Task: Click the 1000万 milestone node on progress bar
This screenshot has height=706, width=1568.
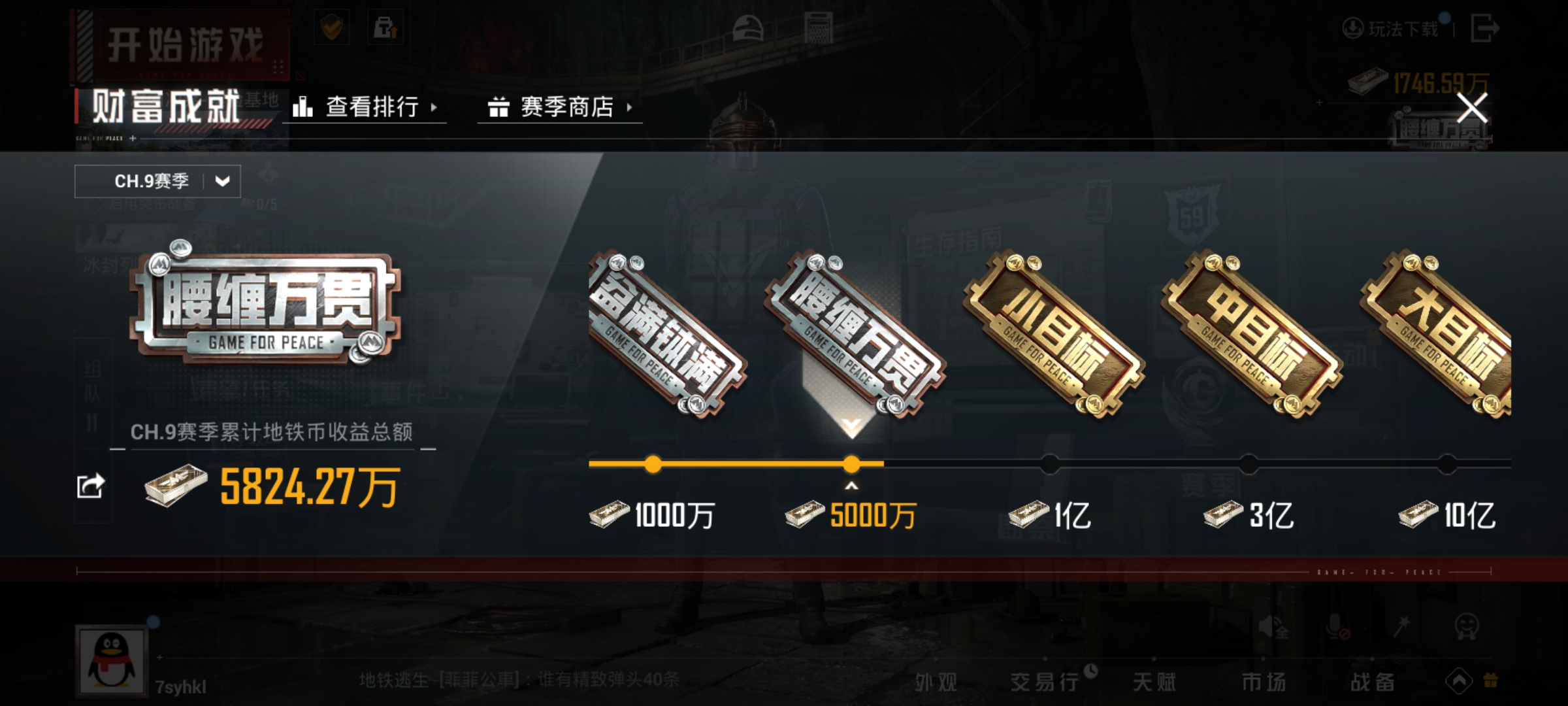Action: coord(653,464)
